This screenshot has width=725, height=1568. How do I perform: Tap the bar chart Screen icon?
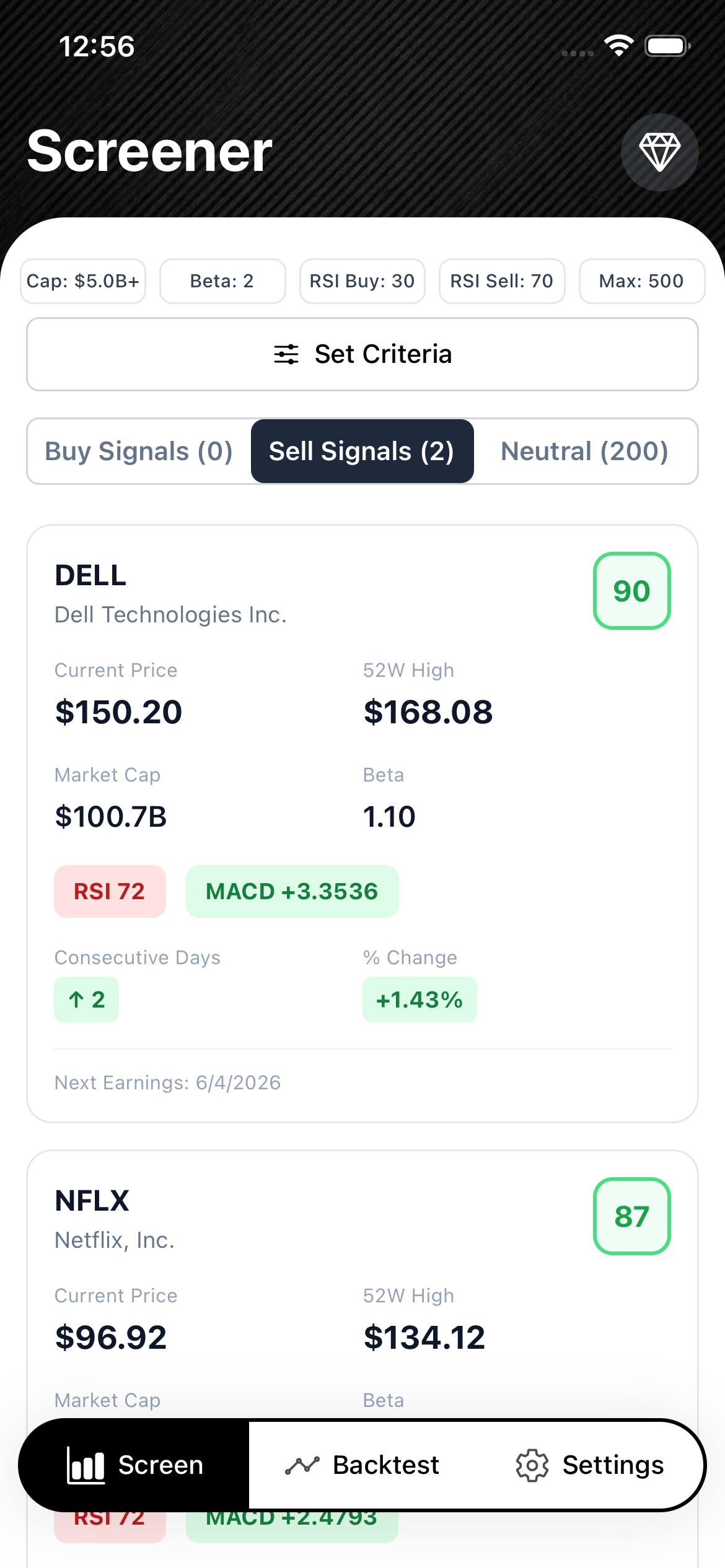pyautogui.click(x=86, y=1465)
